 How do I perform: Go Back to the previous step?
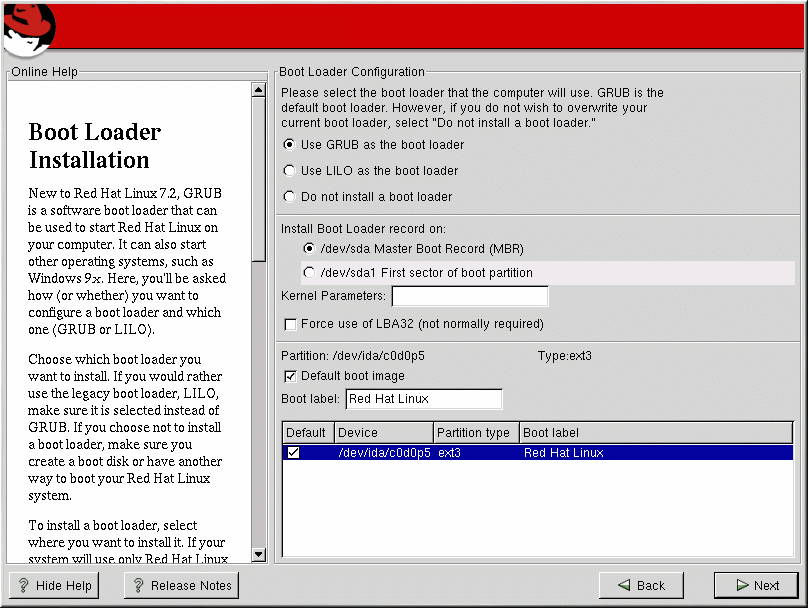pyautogui.click(x=641, y=585)
